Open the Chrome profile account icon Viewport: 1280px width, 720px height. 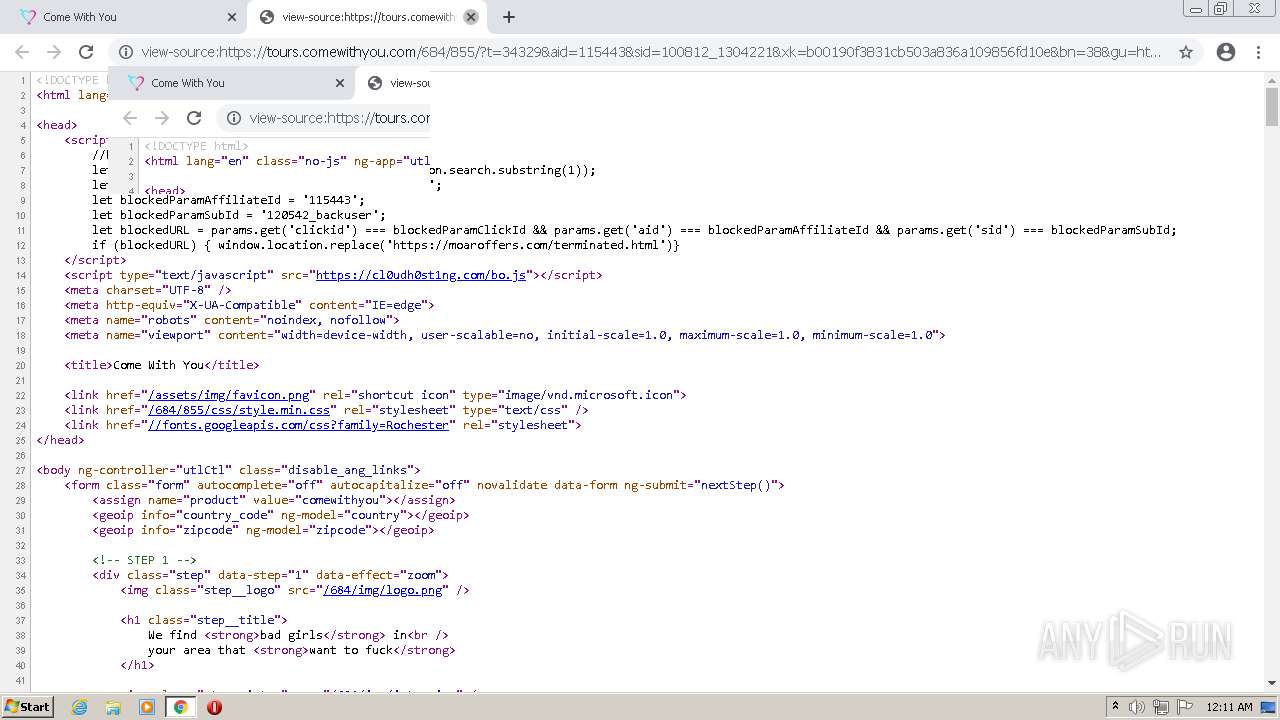point(1226,52)
